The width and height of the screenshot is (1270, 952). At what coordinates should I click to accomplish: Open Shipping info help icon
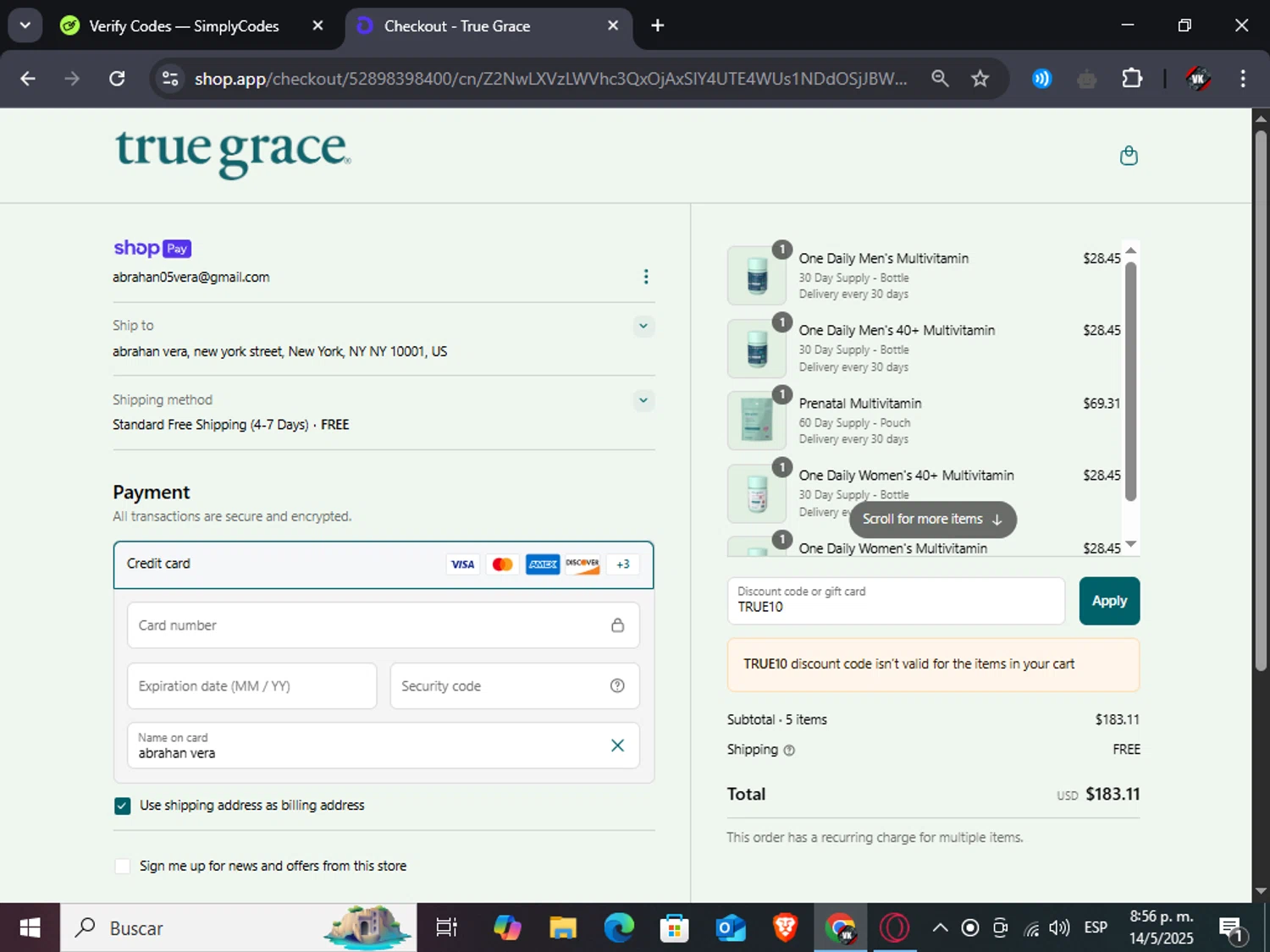(x=789, y=751)
